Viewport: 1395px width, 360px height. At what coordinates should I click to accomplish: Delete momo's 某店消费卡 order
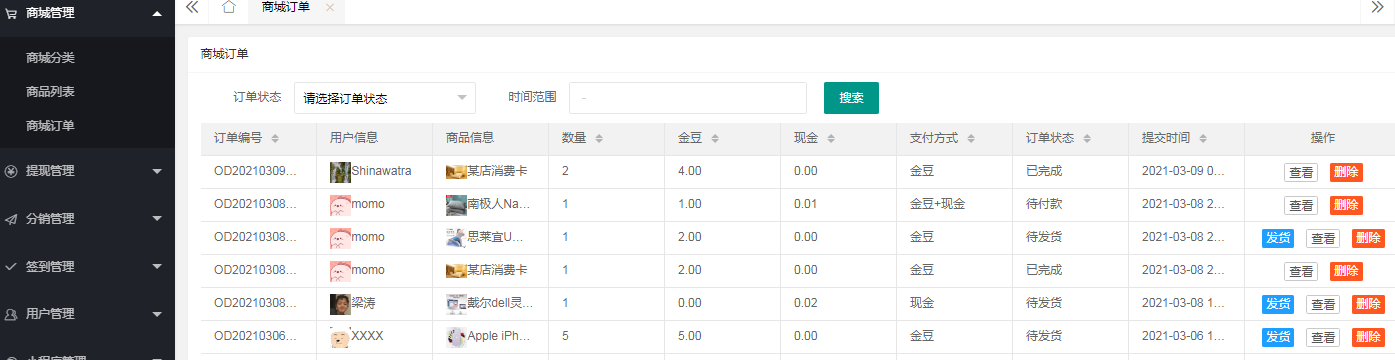coord(1346,271)
